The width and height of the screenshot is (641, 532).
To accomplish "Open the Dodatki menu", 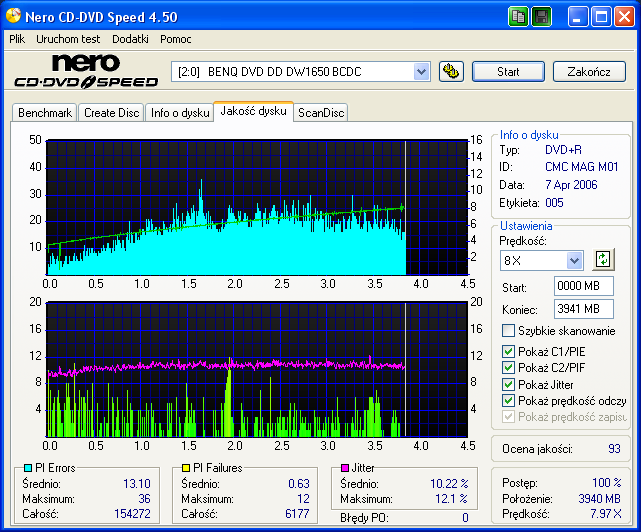I will [x=130, y=39].
